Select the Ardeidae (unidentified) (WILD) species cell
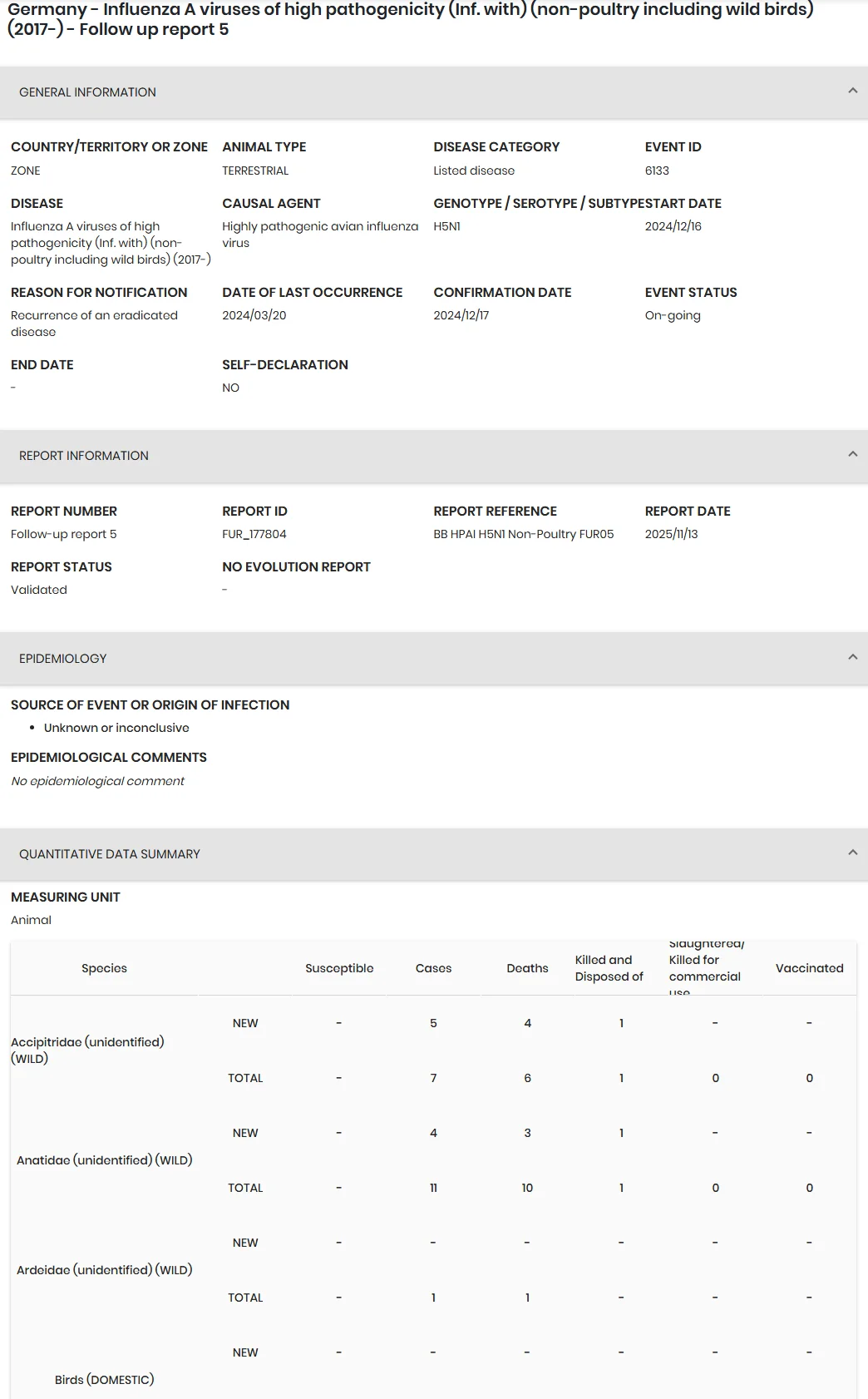 point(104,1270)
